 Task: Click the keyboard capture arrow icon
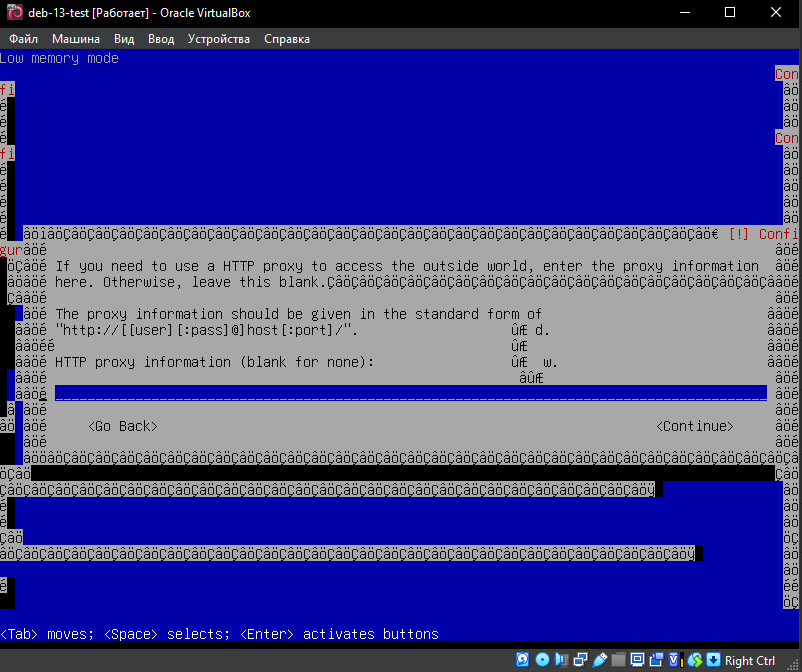point(713,660)
